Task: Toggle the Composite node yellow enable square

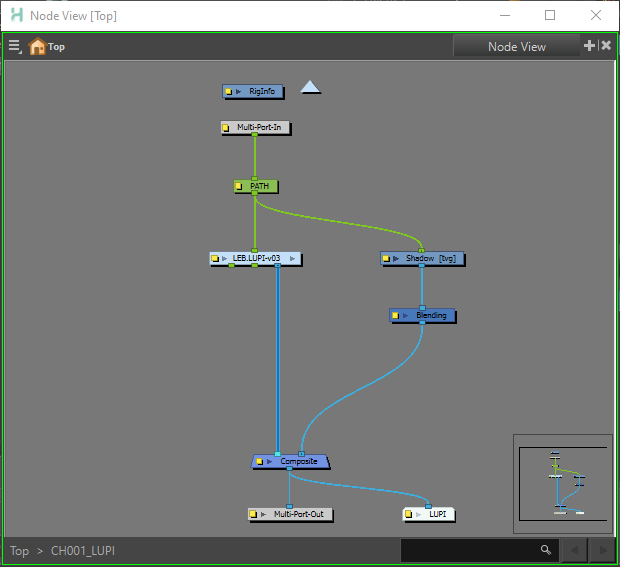Action: [x=260, y=462]
